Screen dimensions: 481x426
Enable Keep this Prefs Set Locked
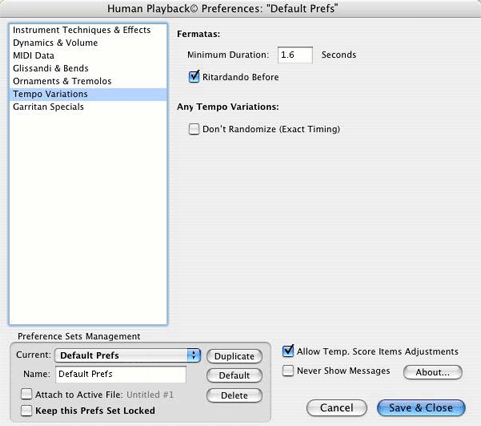pos(26,411)
